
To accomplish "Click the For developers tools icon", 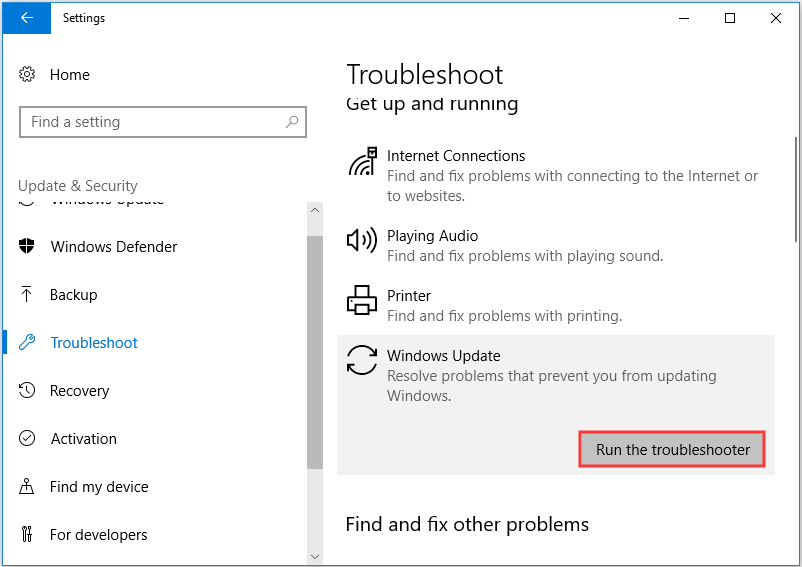I will [x=28, y=535].
